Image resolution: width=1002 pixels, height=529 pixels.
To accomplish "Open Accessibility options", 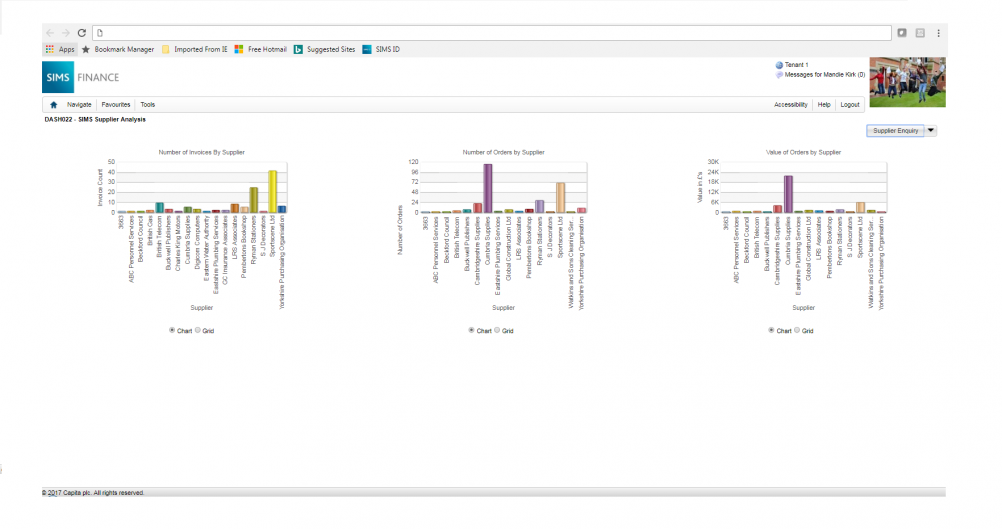I will coord(790,105).
